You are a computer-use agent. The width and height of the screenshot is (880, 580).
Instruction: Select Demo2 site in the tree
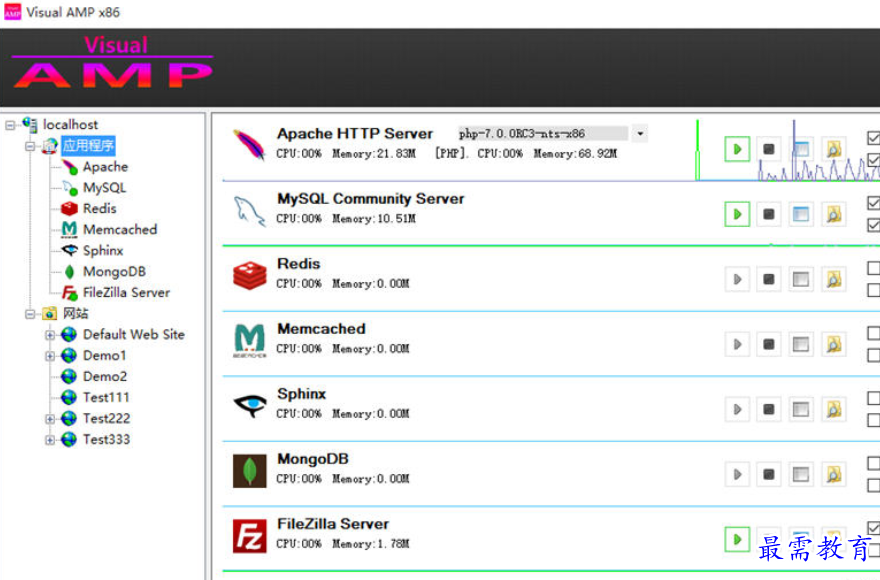(x=105, y=376)
